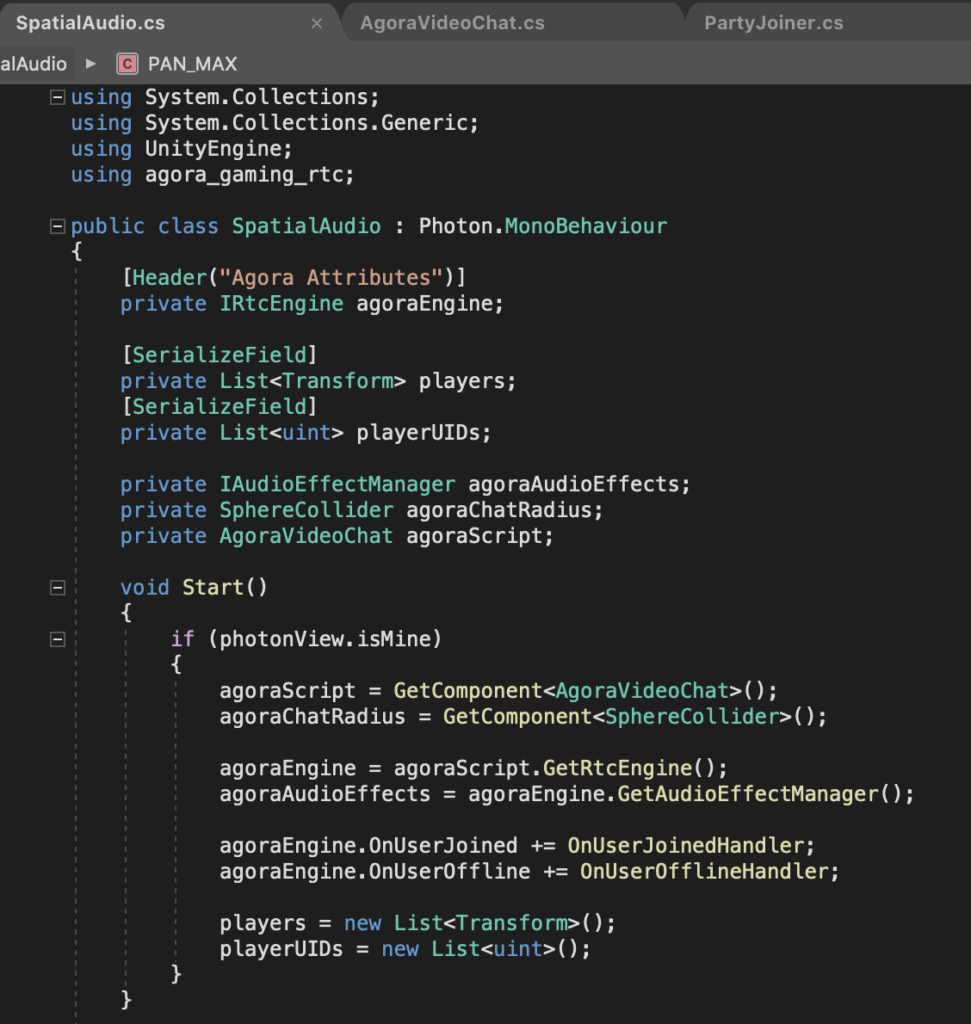Click new List<uint>() expression
971x1024 pixels.
[x=485, y=949]
